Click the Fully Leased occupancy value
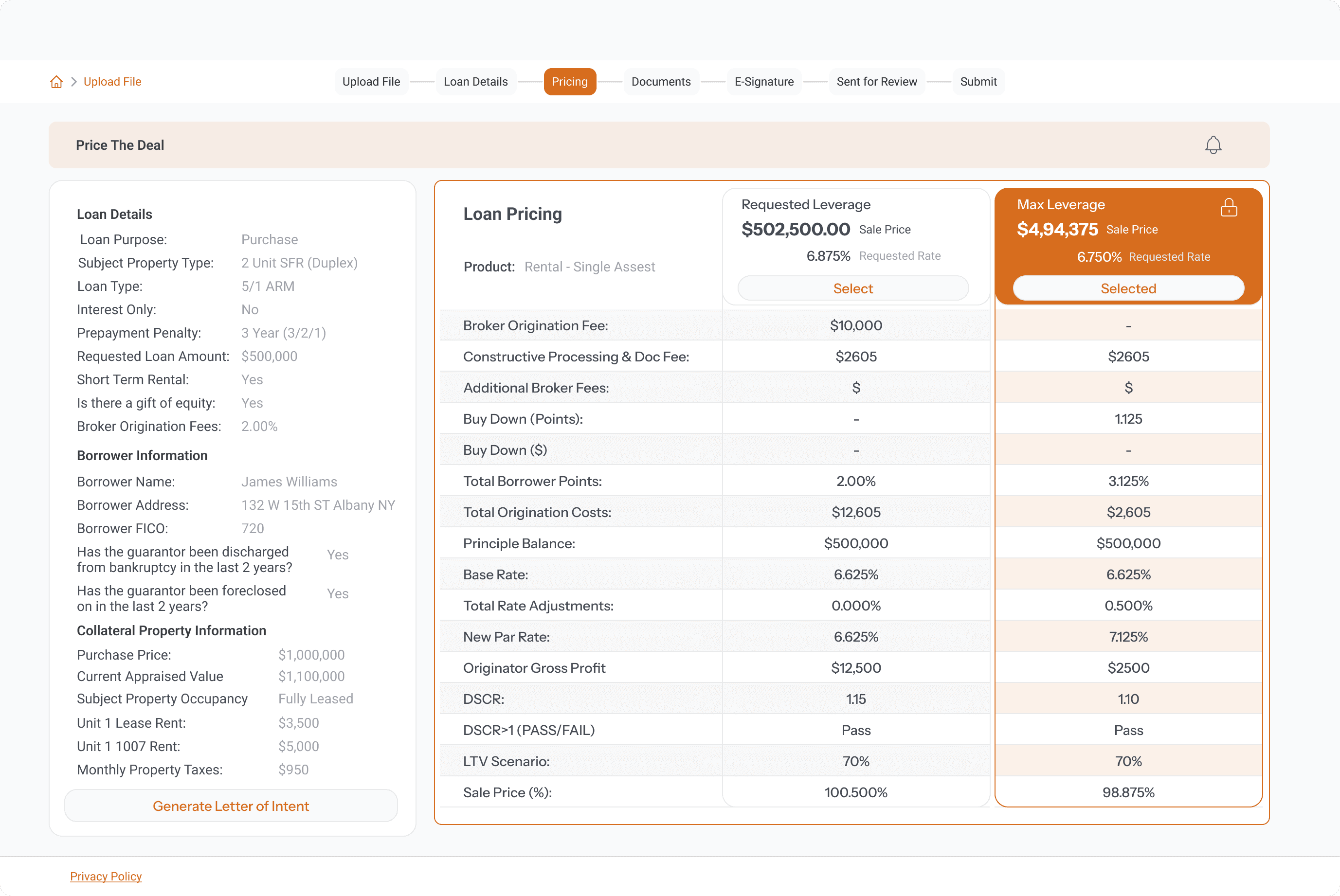Image resolution: width=1340 pixels, height=896 pixels. coord(315,699)
